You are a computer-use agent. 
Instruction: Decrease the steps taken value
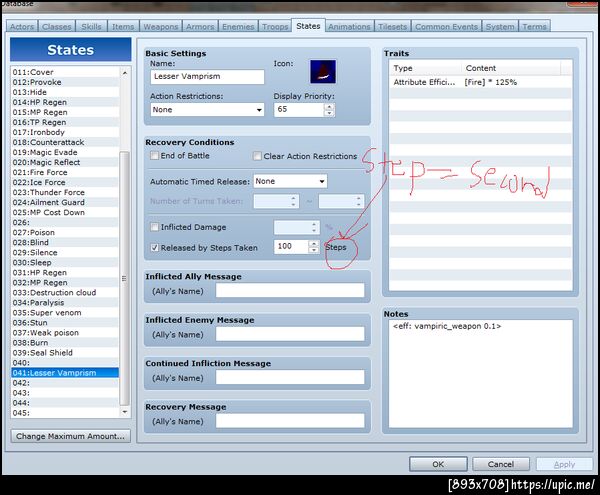313,250
